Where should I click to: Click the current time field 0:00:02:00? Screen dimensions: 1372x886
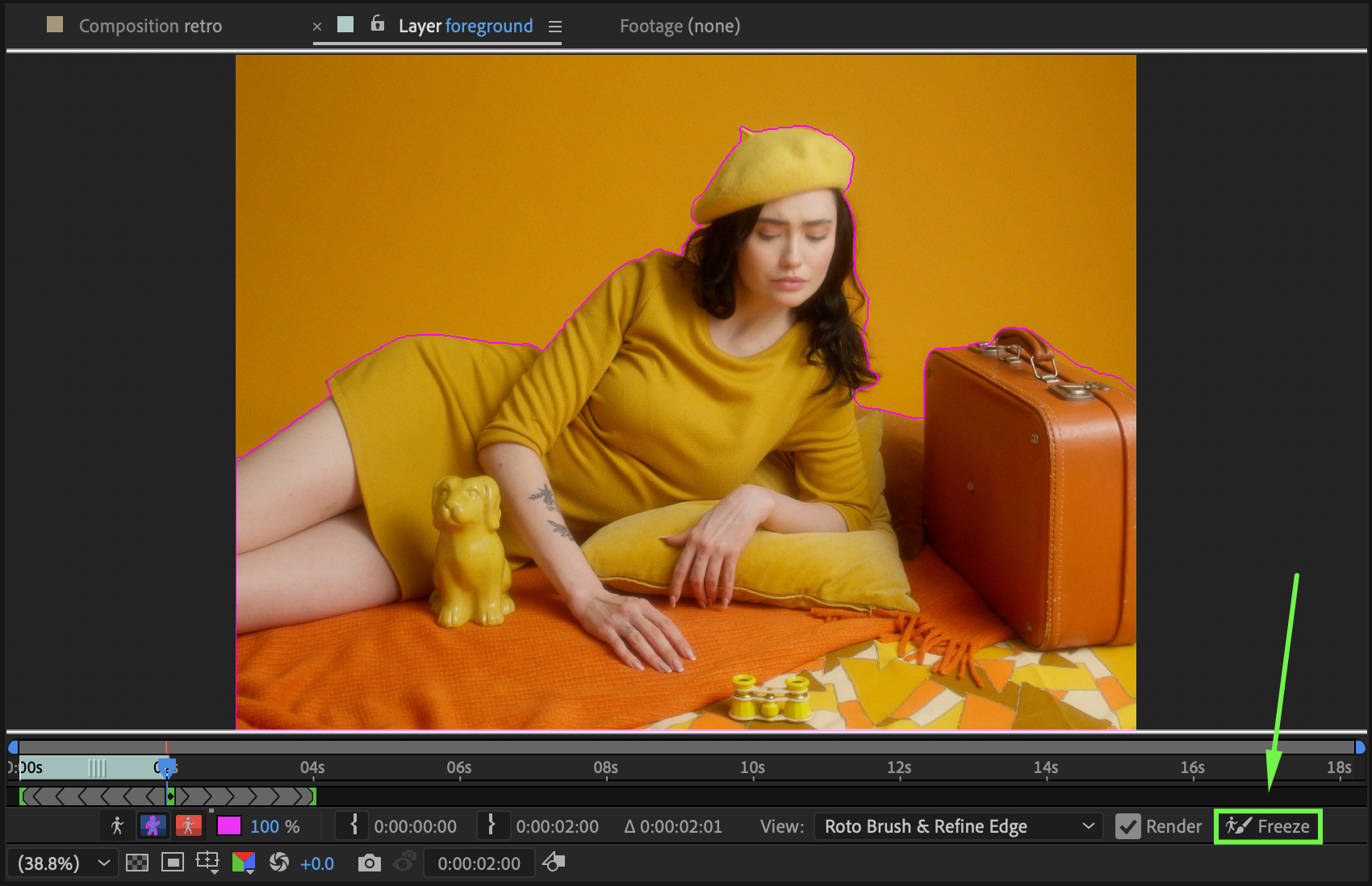[479, 863]
